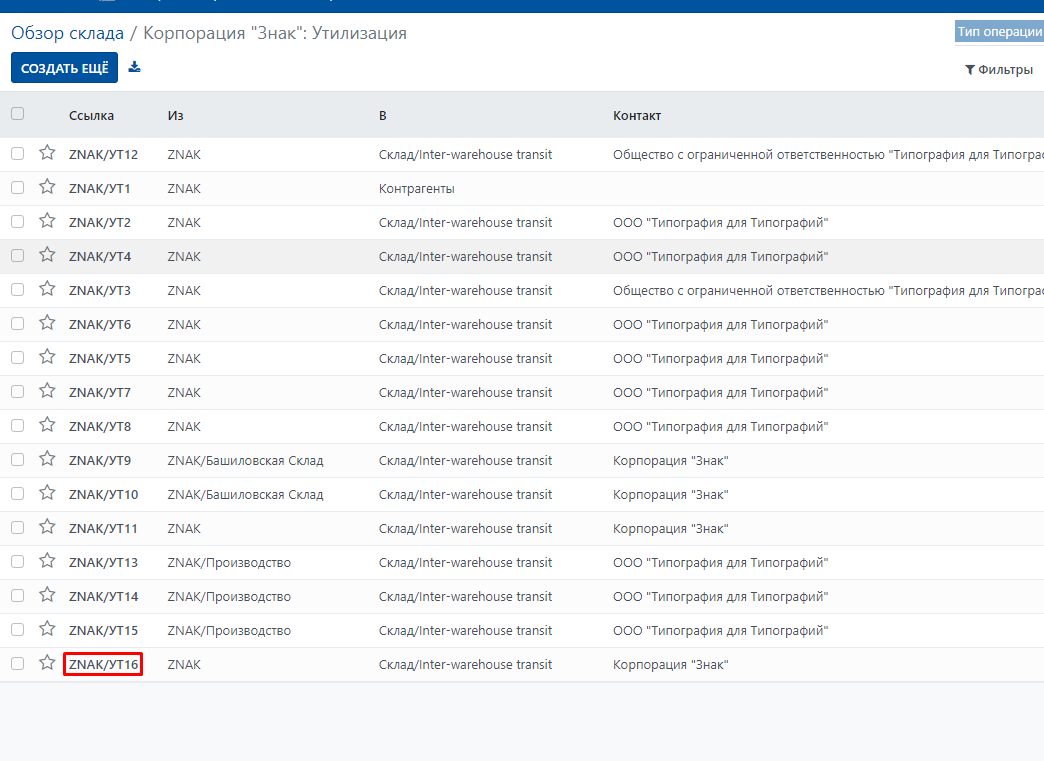1044x761 pixels.
Task: Star the ZNAK/УТ8 record
Action: (47, 425)
